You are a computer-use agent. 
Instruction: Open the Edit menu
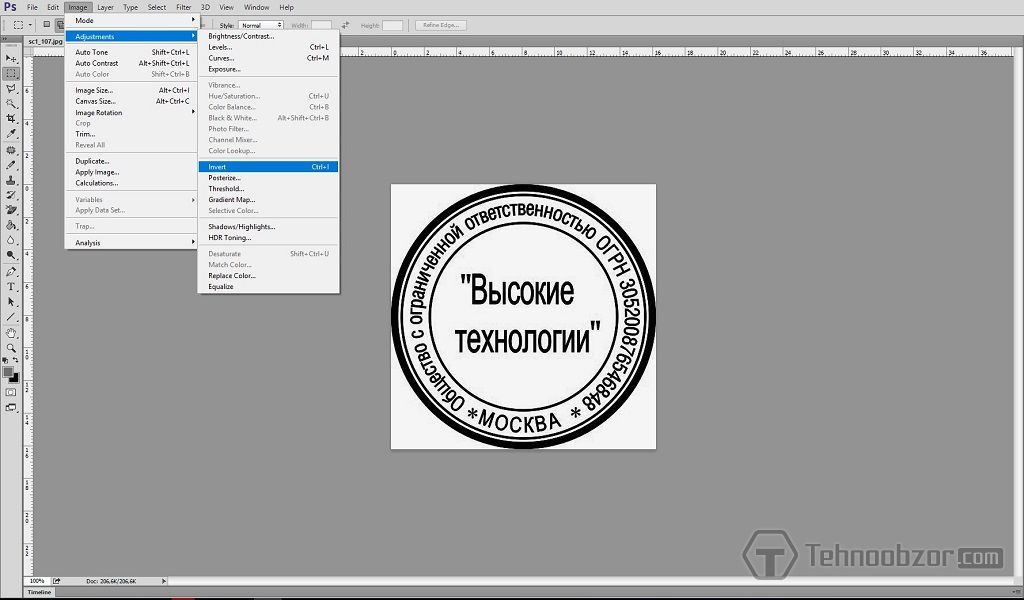coord(53,7)
